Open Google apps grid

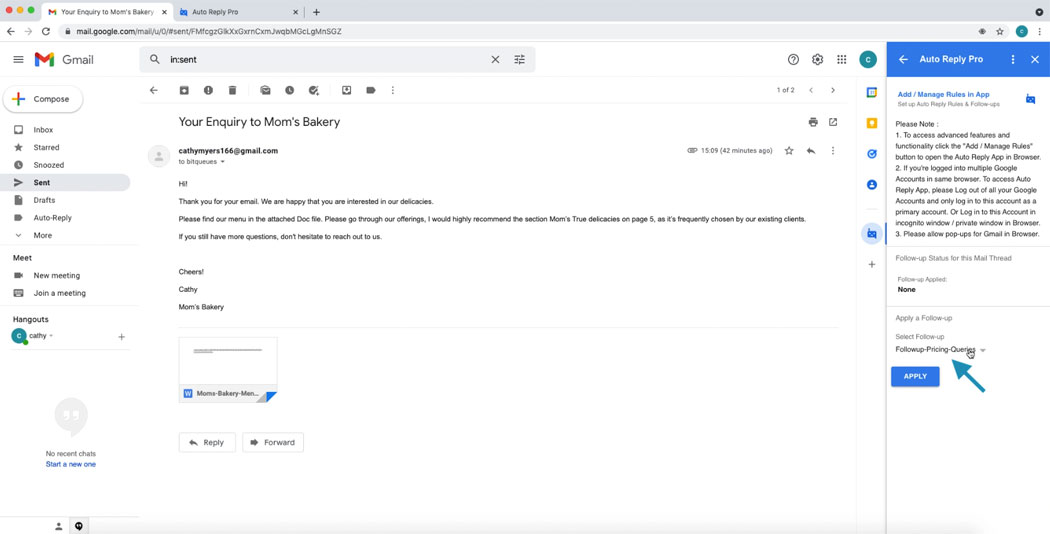842,60
